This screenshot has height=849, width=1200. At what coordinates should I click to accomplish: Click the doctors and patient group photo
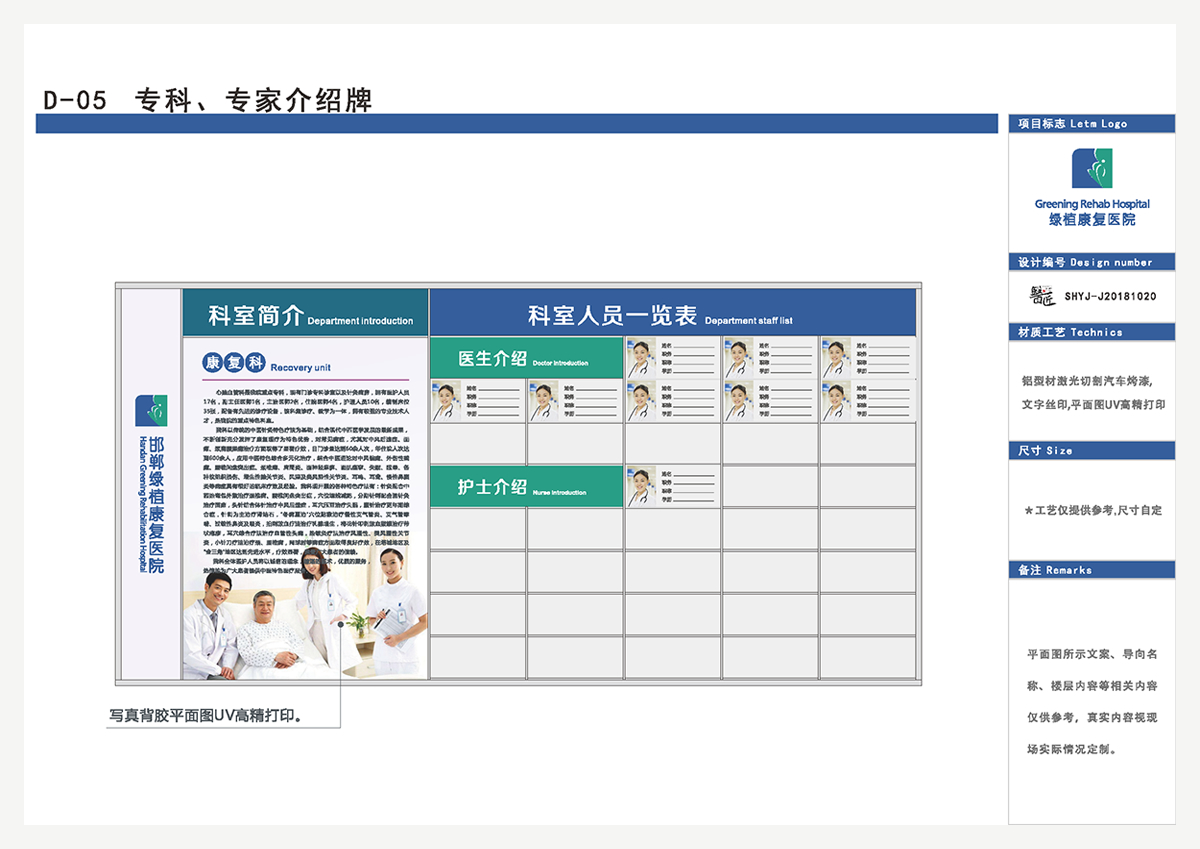click(305, 621)
